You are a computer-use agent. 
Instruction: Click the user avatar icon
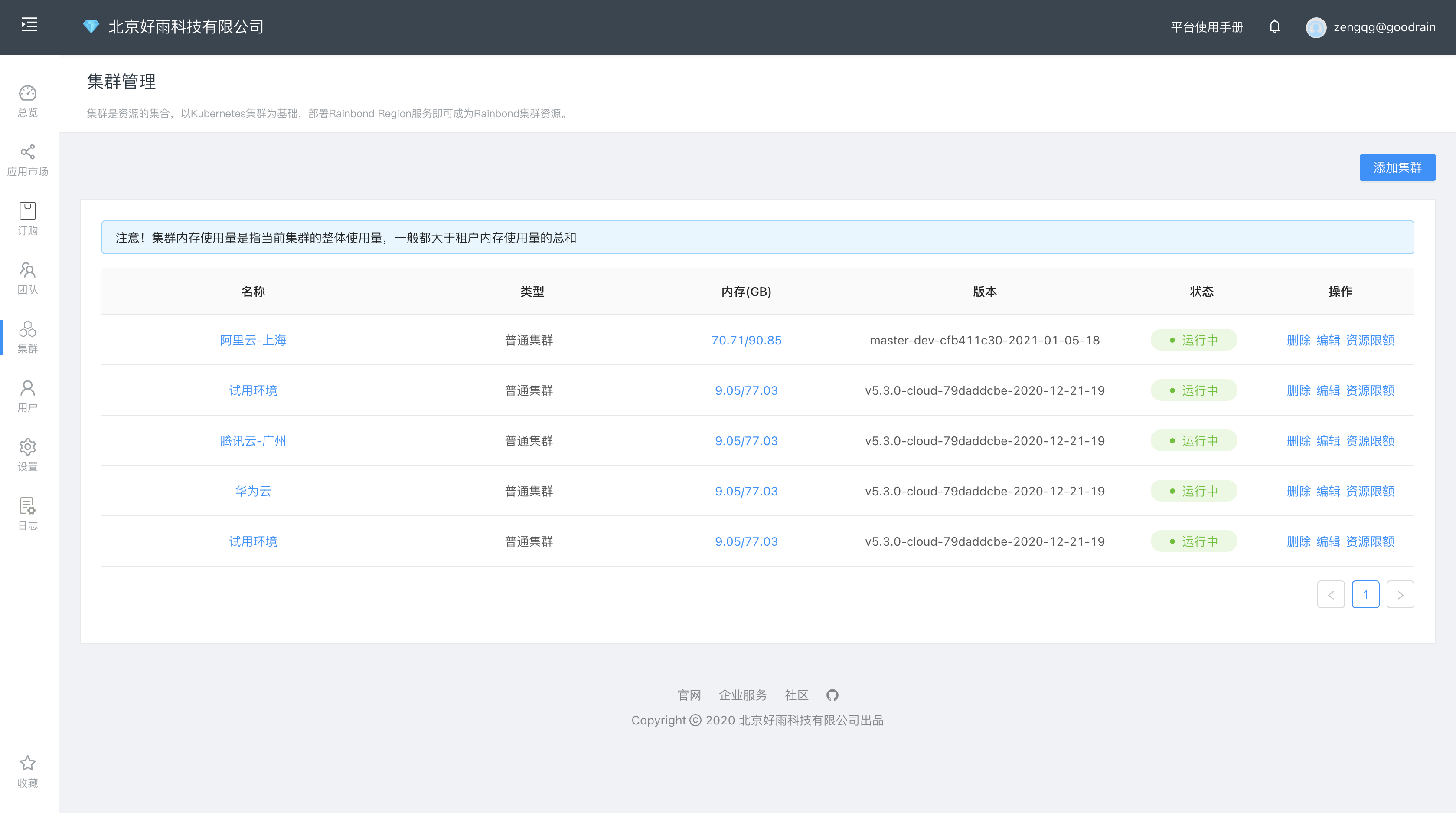(1316, 27)
